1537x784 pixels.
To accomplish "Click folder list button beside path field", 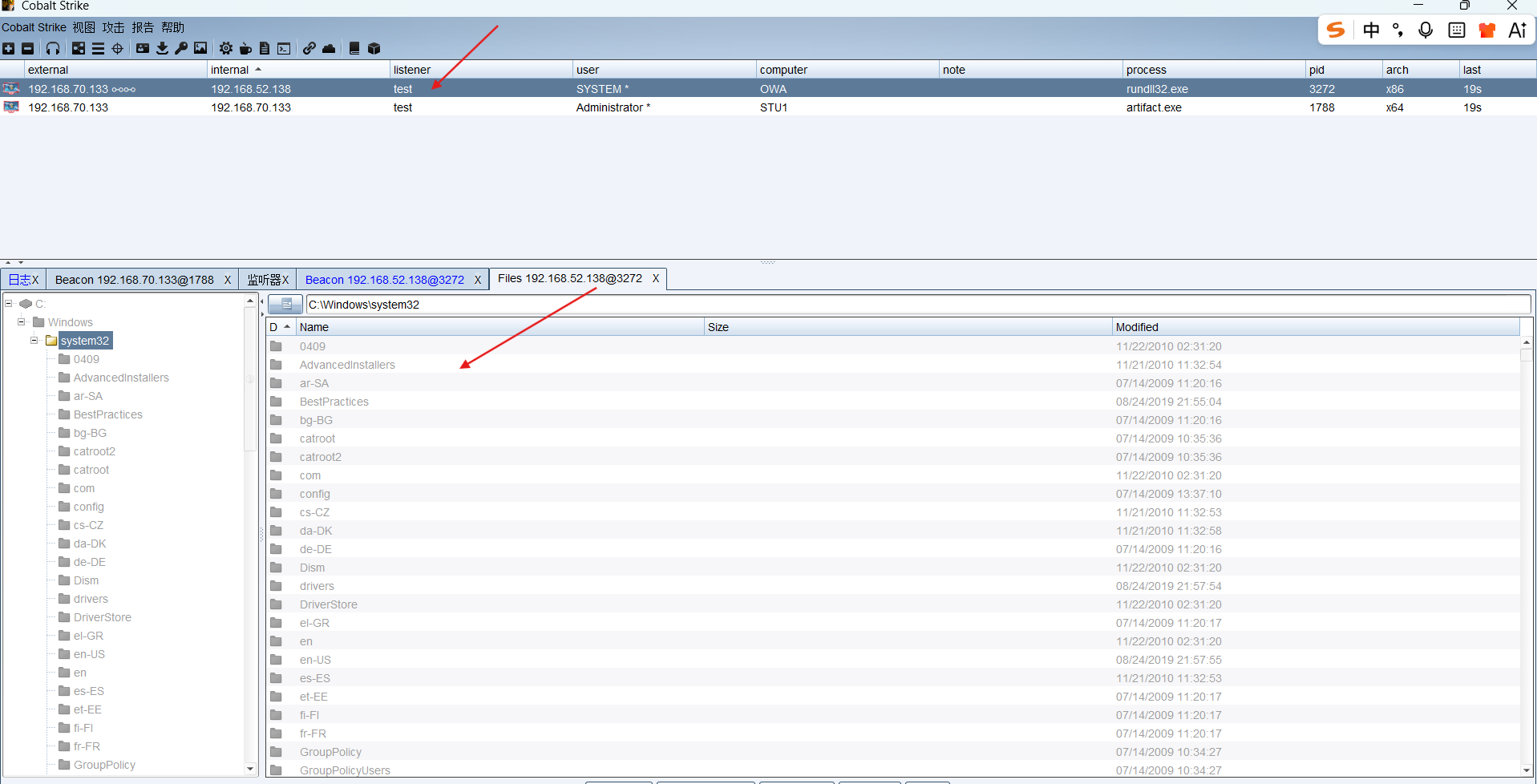I will point(285,305).
